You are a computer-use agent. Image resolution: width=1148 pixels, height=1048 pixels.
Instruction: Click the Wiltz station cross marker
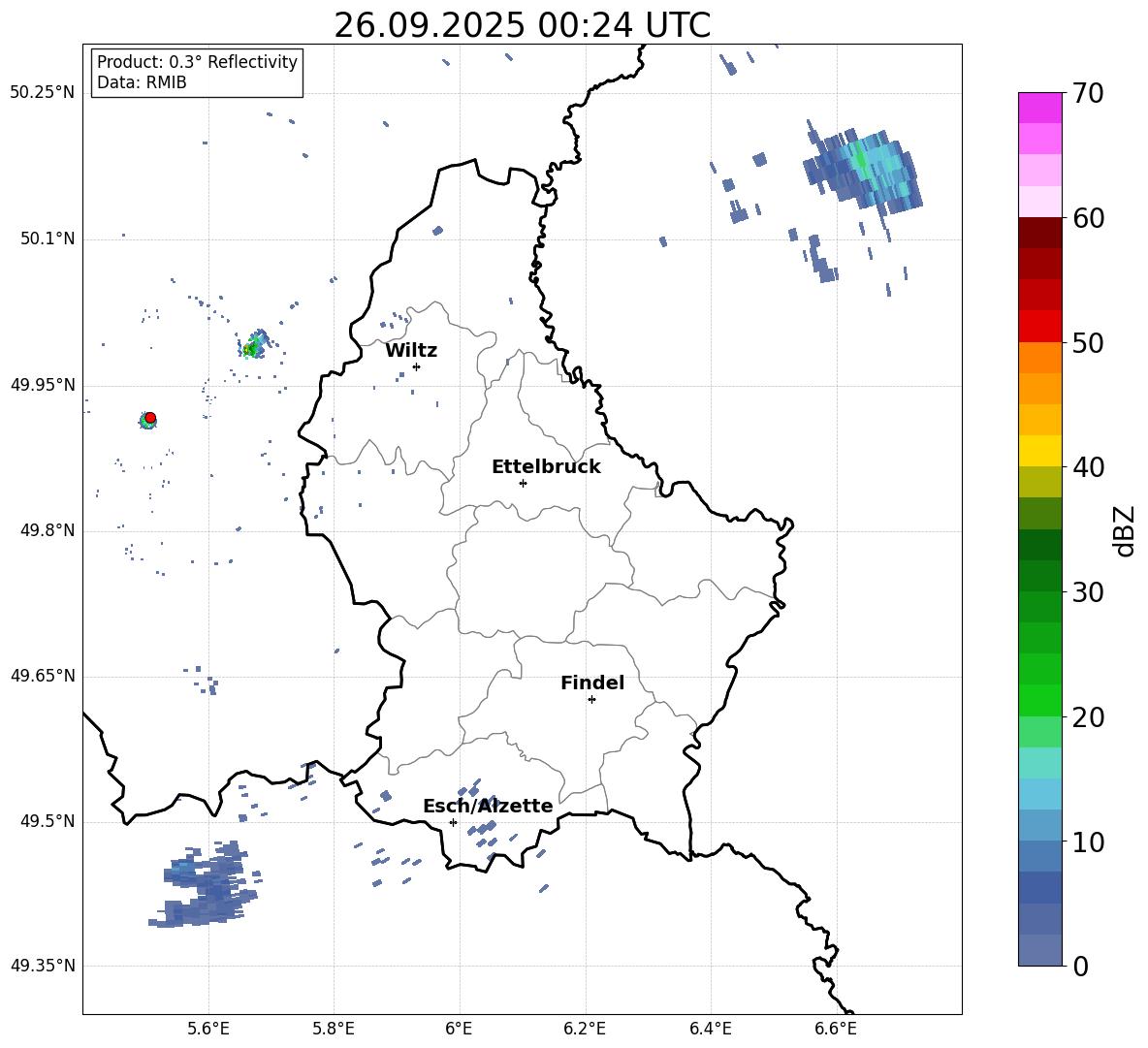(416, 366)
